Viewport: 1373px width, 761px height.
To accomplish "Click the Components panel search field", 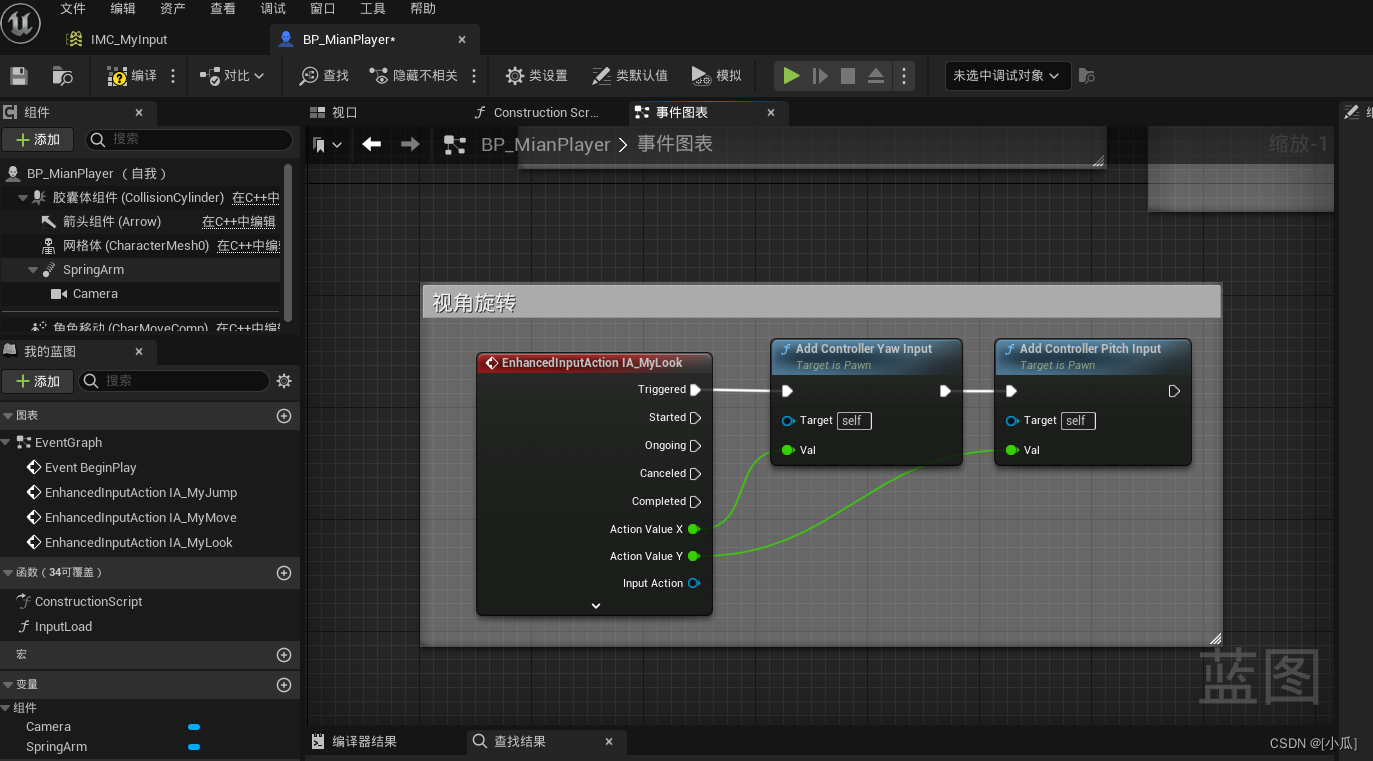I will coord(189,140).
